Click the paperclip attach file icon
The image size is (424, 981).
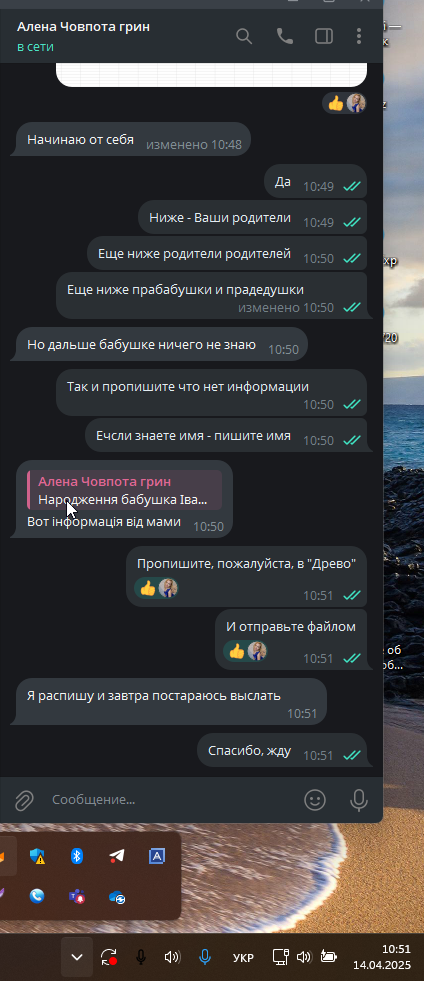(x=24, y=800)
